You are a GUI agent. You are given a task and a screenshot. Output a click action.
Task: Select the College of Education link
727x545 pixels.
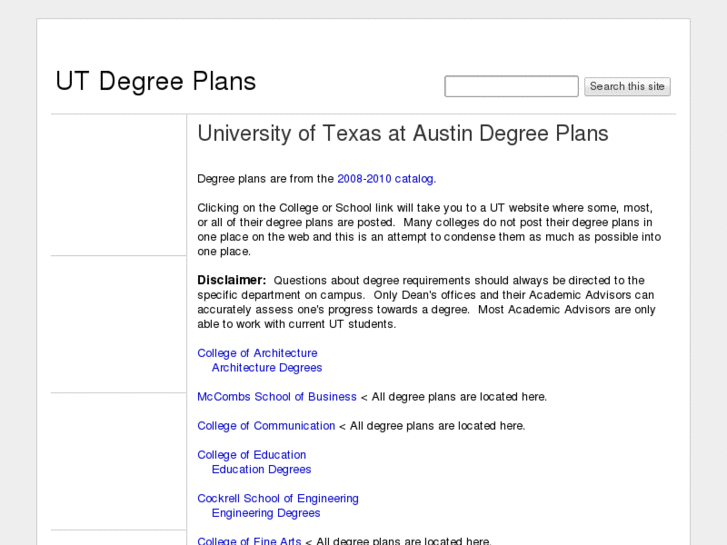point(252,455)
